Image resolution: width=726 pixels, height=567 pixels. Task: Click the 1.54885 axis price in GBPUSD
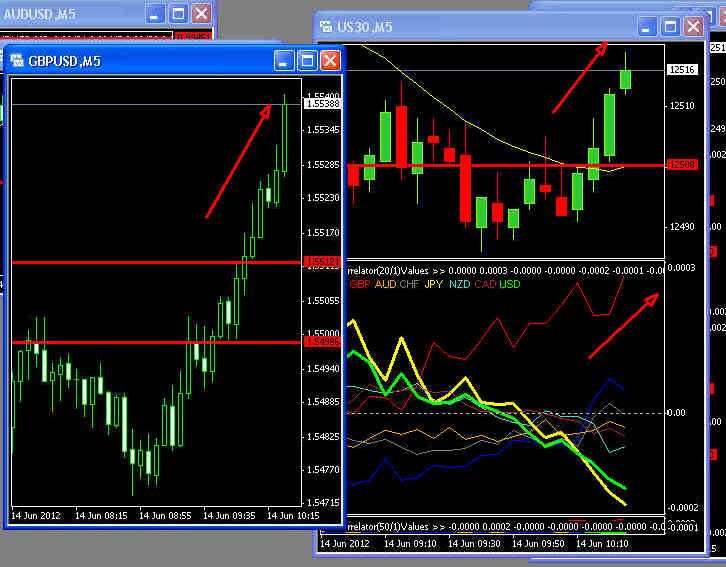point(323,402)
